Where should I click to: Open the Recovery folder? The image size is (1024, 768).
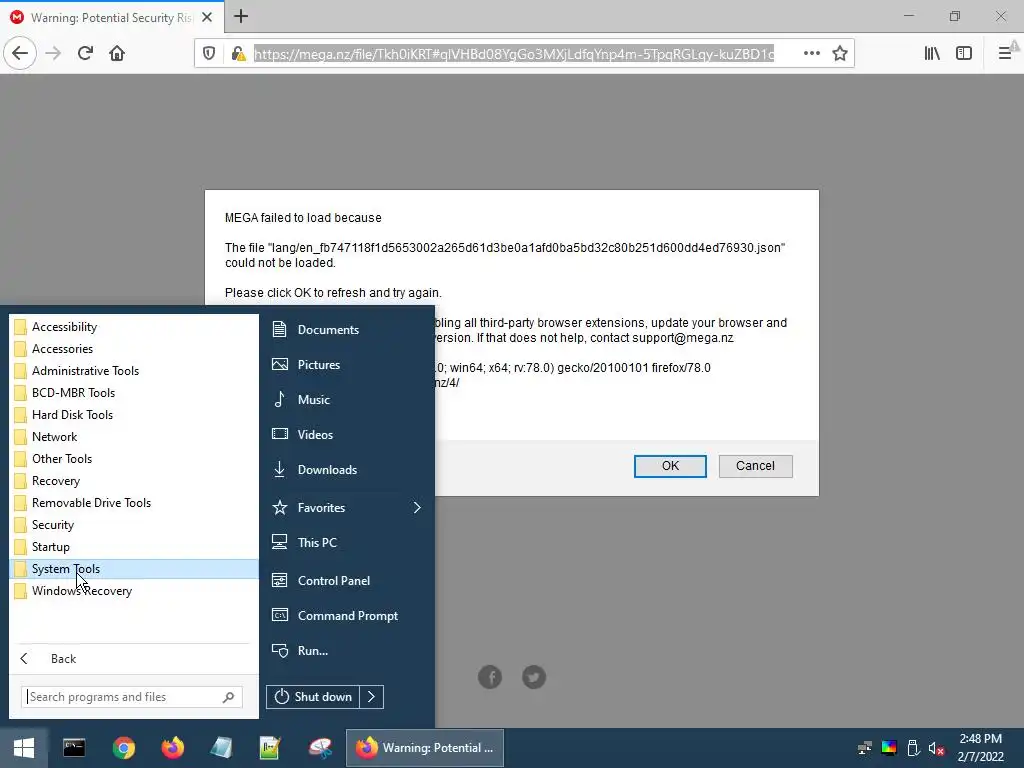pyautogui.click(x=134, y=481)
